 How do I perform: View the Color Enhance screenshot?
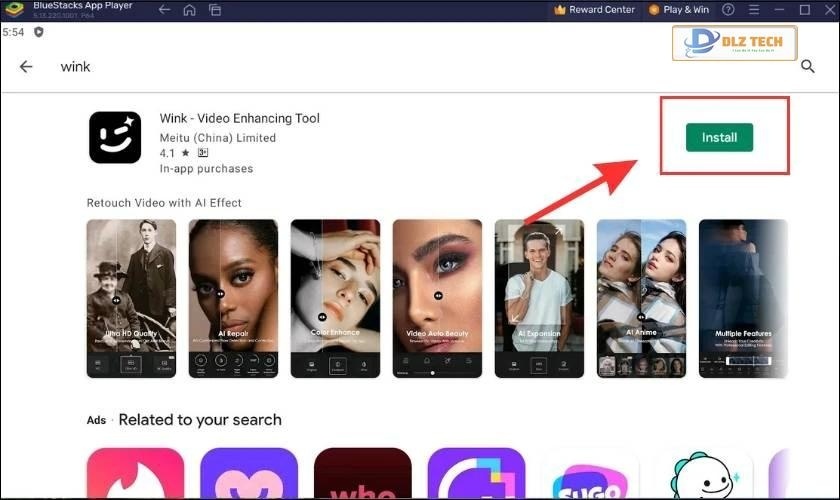(x=335, y=298)
